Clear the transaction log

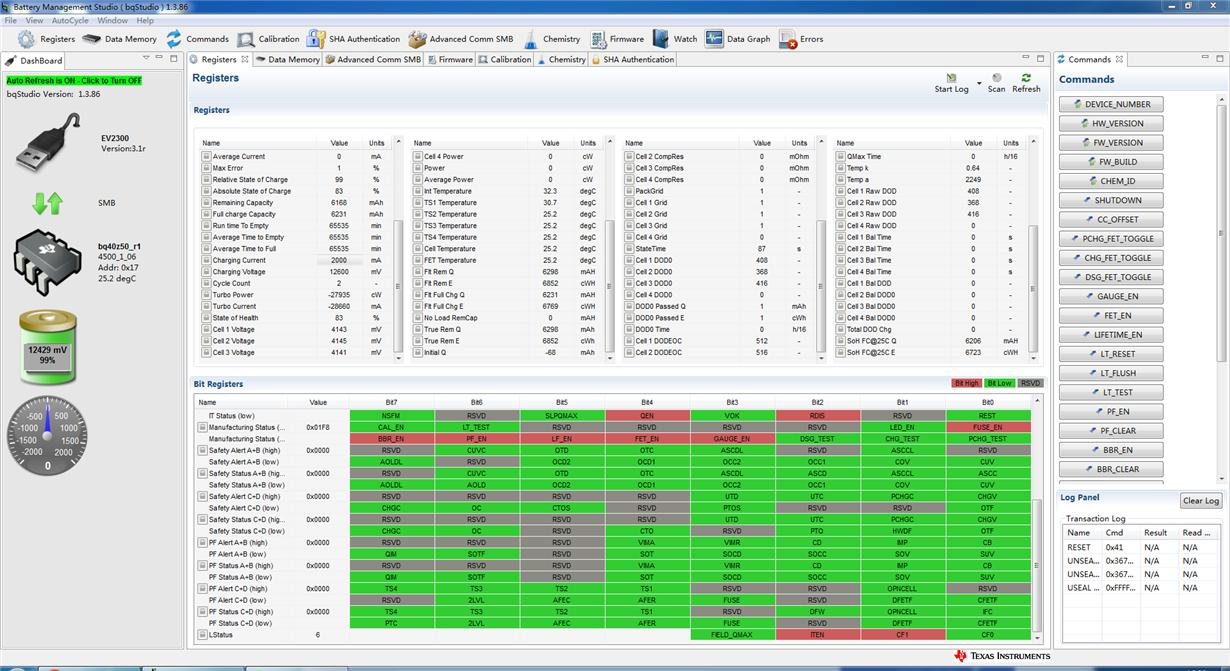coord(1200,501)
